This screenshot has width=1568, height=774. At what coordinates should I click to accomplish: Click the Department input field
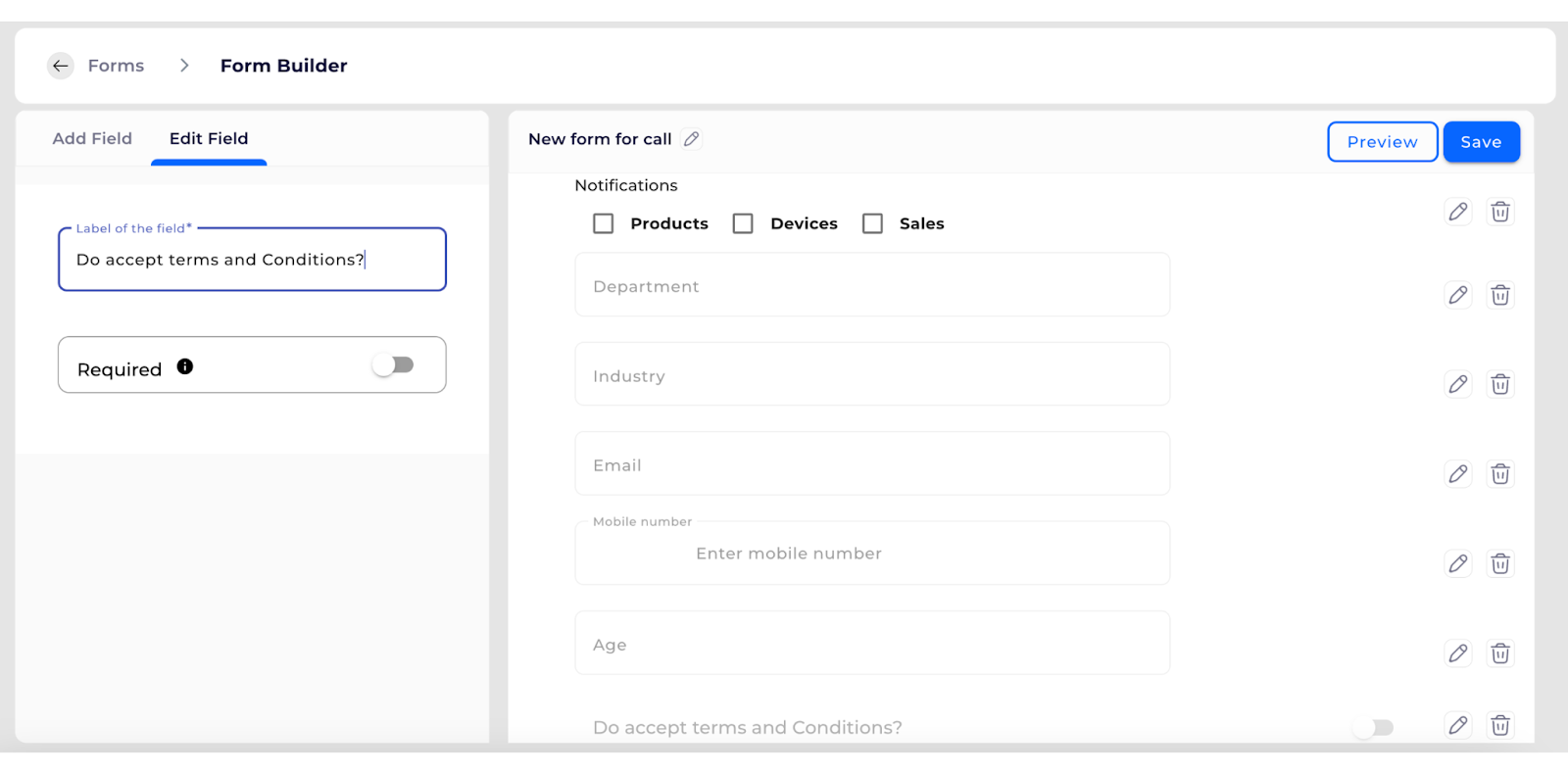872,285
